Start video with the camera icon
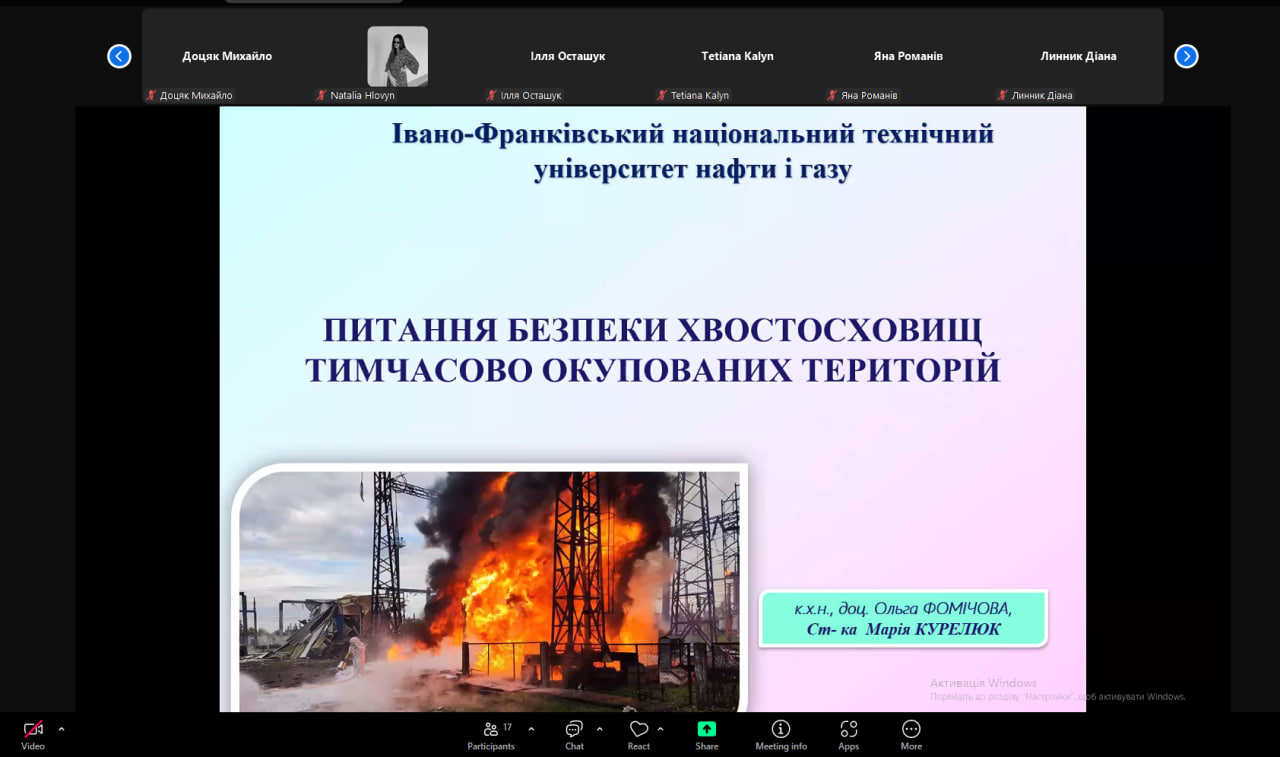 (x=33, y=730)
